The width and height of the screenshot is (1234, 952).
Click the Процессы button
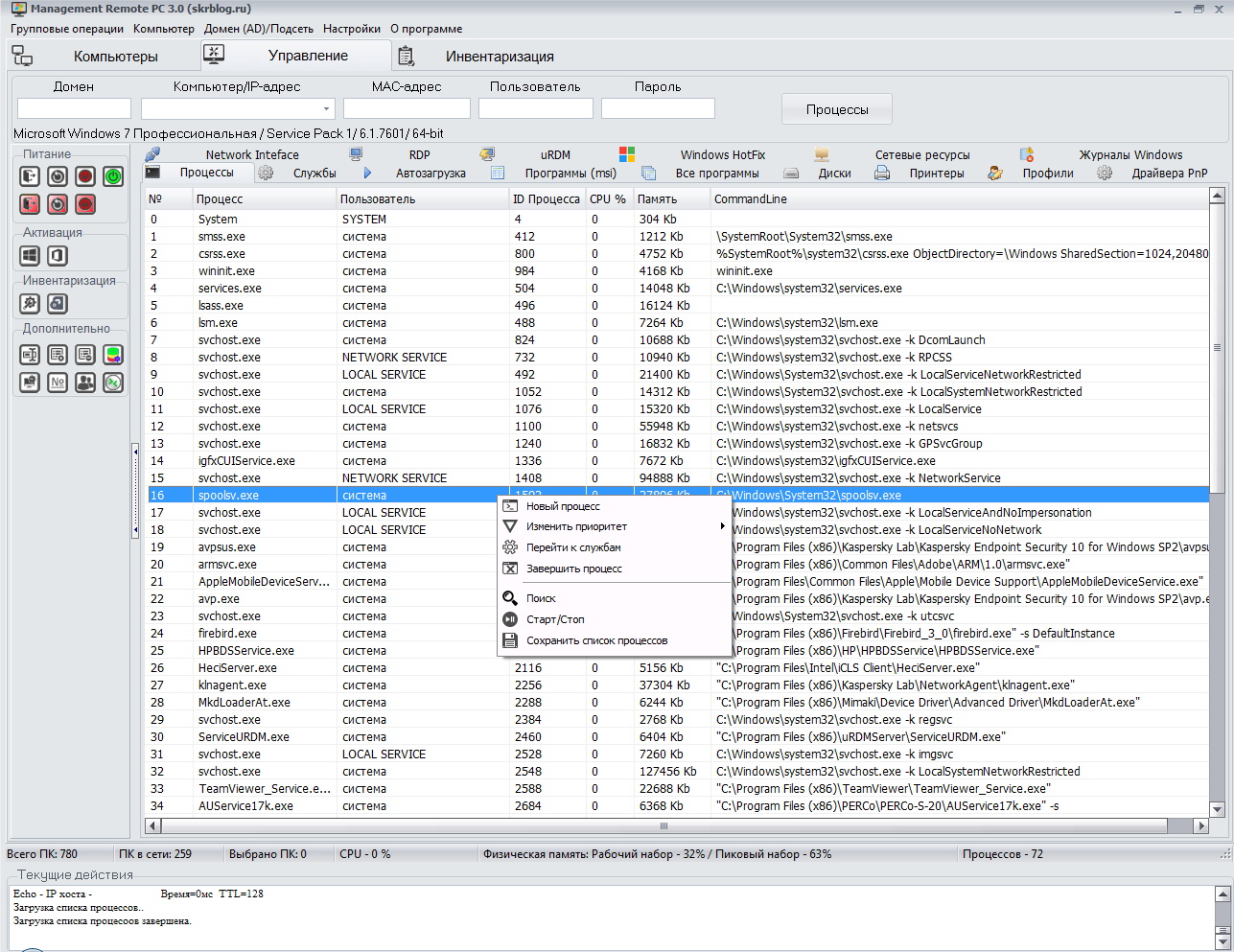pyautogui.click(x=837, y=109)
